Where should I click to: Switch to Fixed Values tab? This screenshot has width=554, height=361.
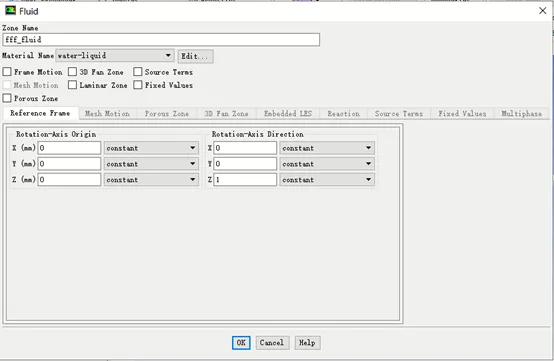click(x=462, y=114)
